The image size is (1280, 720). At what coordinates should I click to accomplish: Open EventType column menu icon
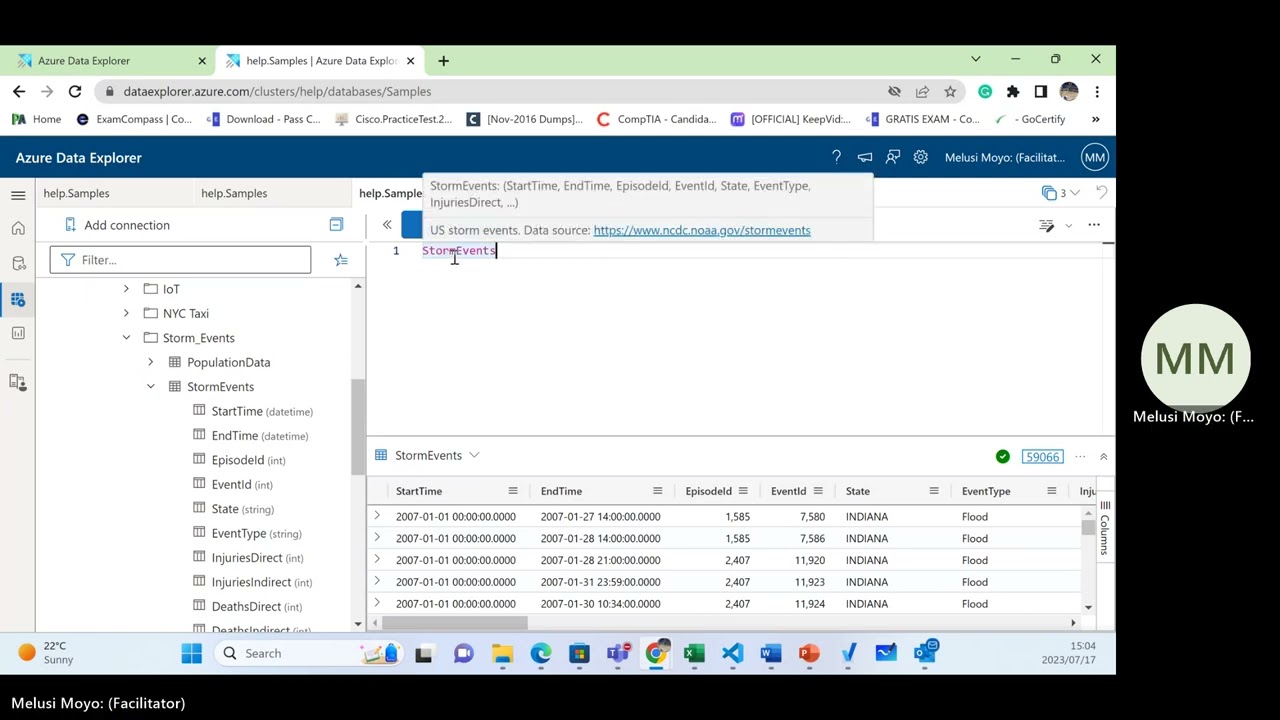click(x=1052, y=491)
